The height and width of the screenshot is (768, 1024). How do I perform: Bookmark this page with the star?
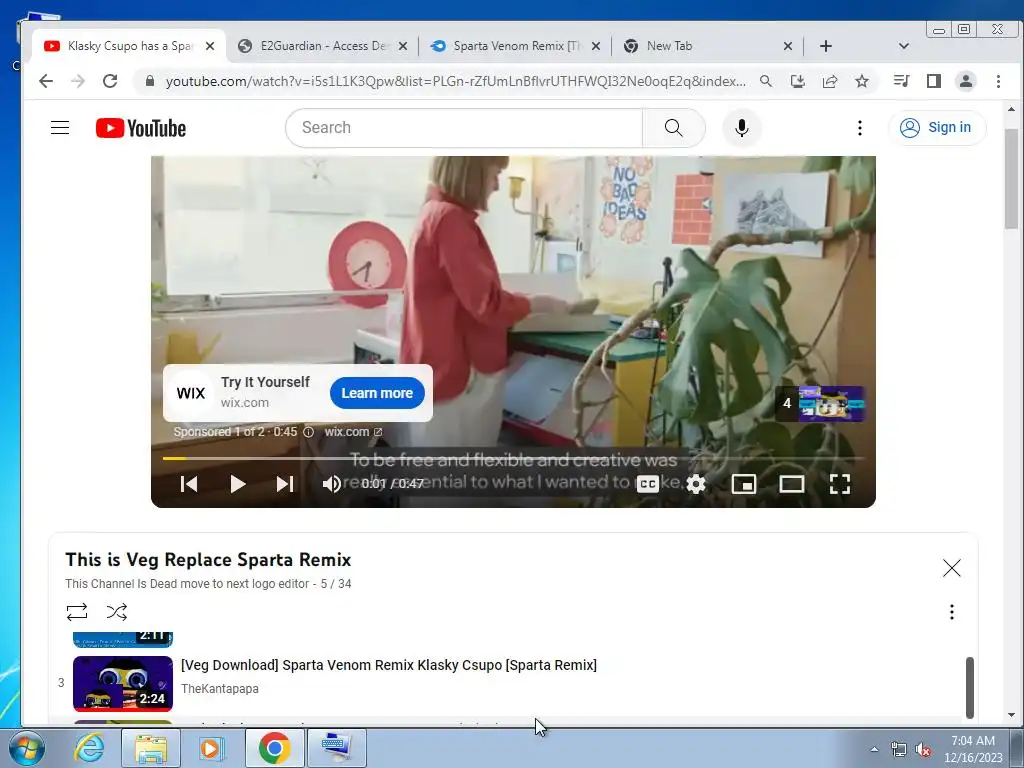click(x=862, y=81)
